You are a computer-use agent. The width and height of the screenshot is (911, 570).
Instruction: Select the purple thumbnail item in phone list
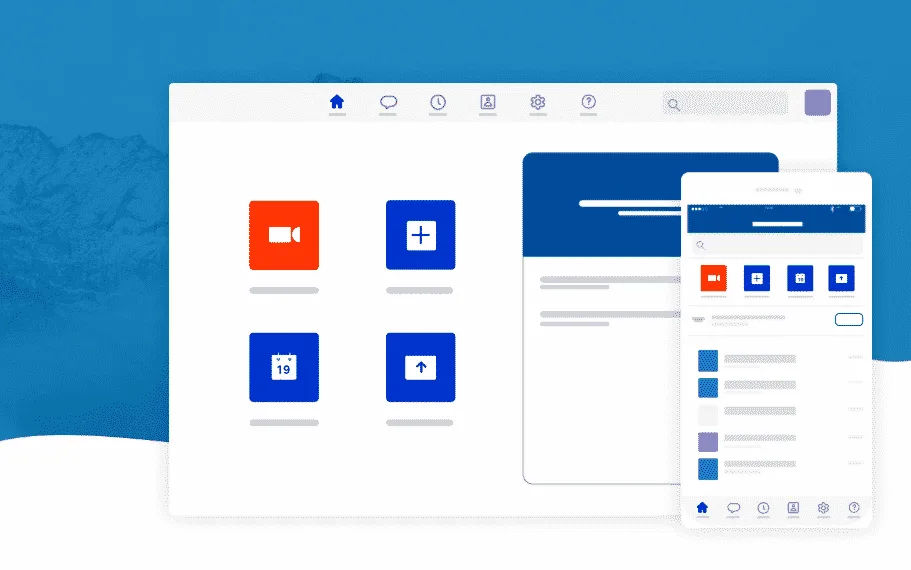click(708, 441)
